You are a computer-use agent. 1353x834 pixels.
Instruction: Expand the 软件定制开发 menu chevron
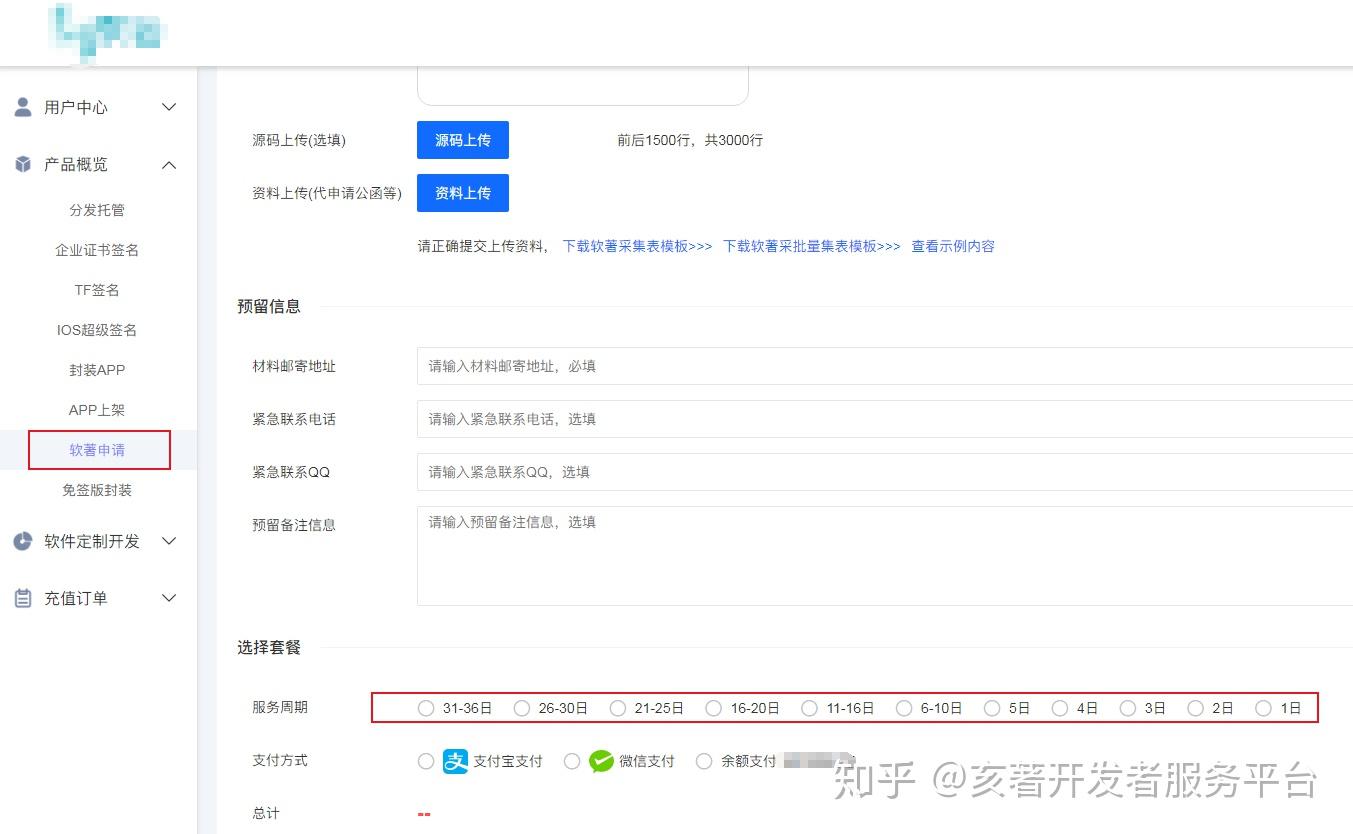169,541
